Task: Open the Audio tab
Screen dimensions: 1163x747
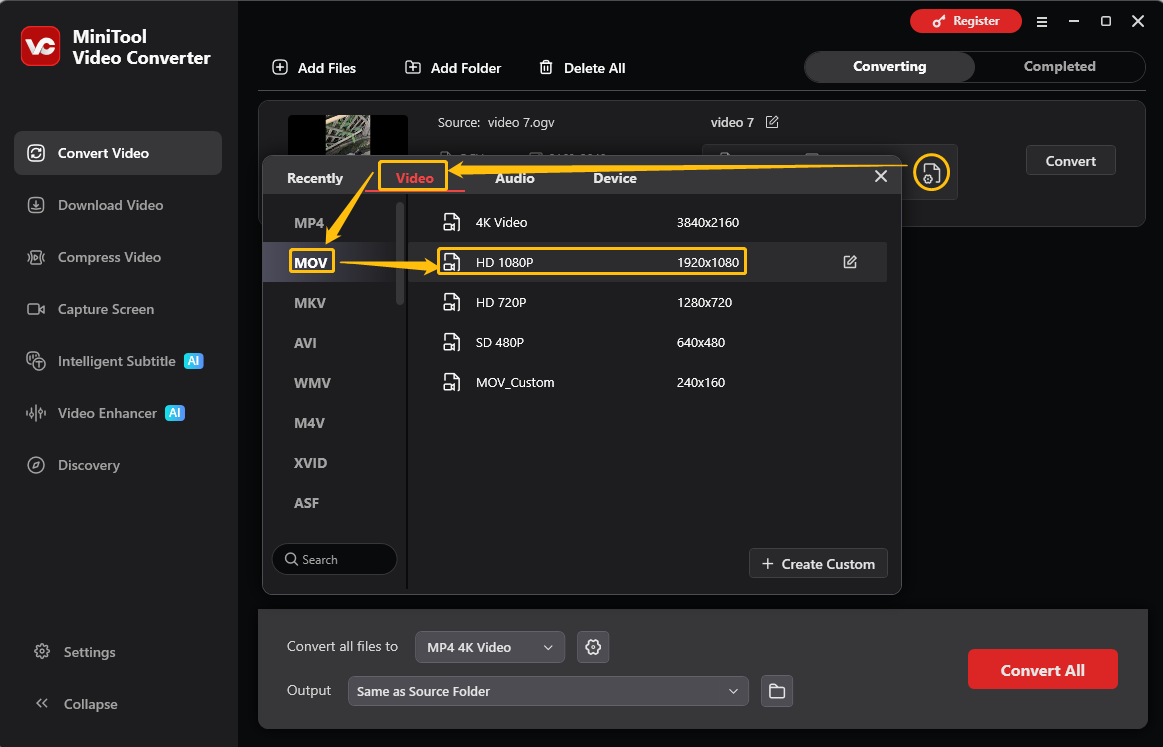Action: pyautogui.click(x=515, y=178)
